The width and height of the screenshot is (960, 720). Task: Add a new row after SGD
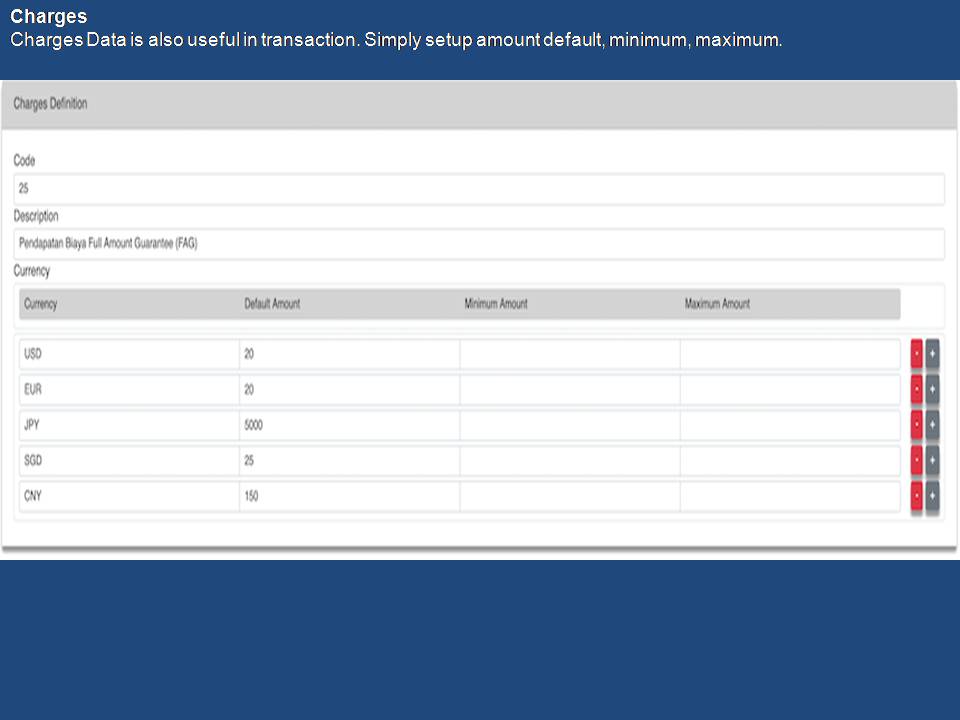click(932, 461)
